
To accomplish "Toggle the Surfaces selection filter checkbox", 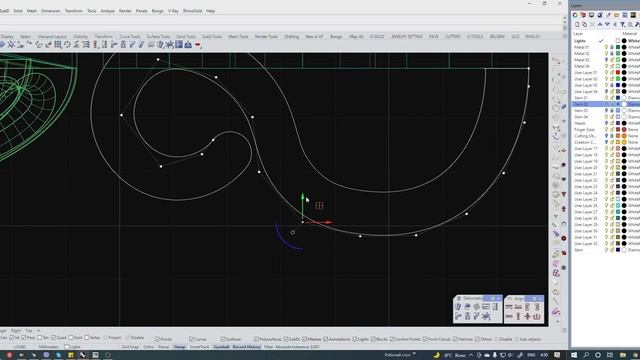I will coord(222,339).
